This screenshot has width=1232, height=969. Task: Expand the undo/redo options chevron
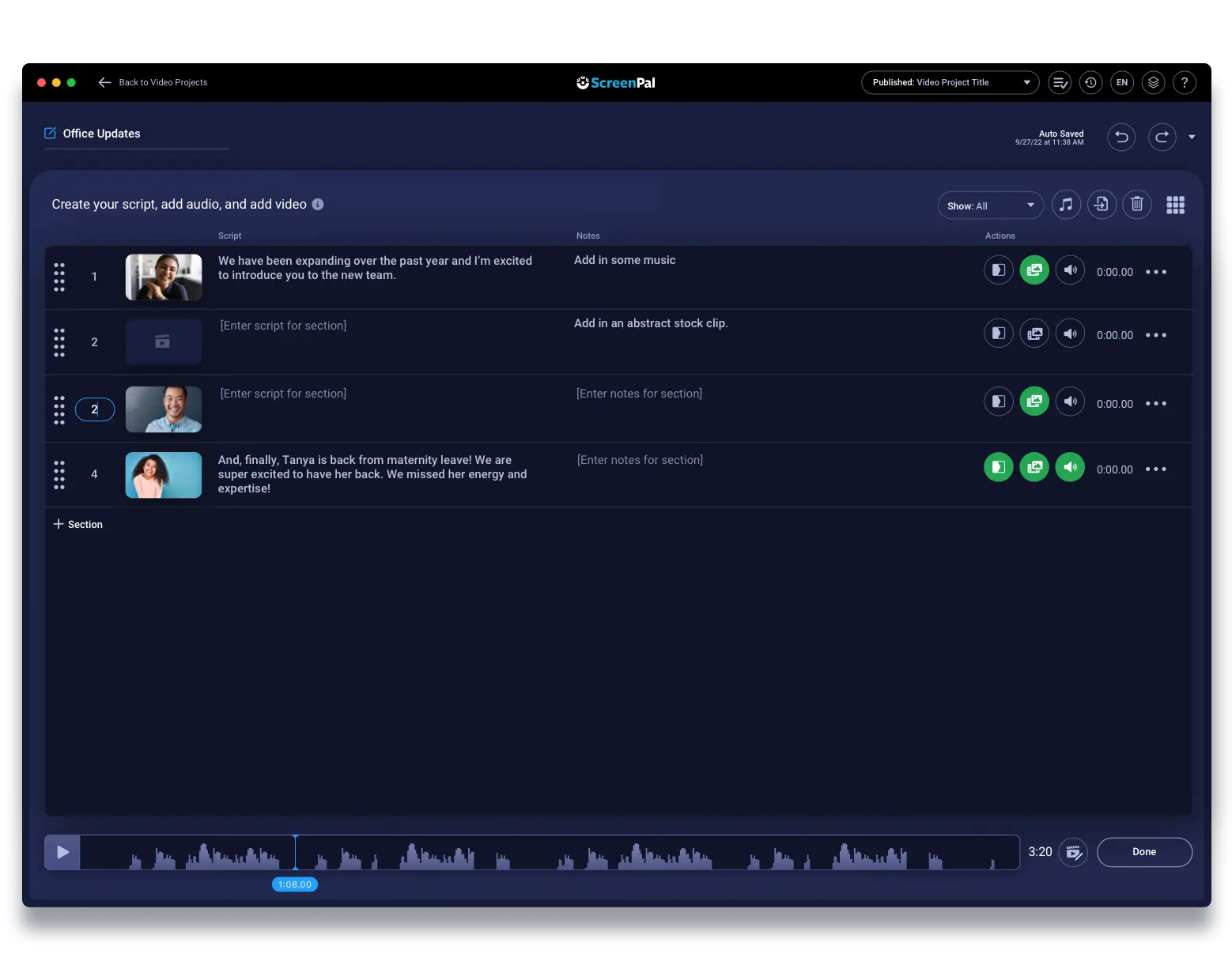click(1193, 137)
